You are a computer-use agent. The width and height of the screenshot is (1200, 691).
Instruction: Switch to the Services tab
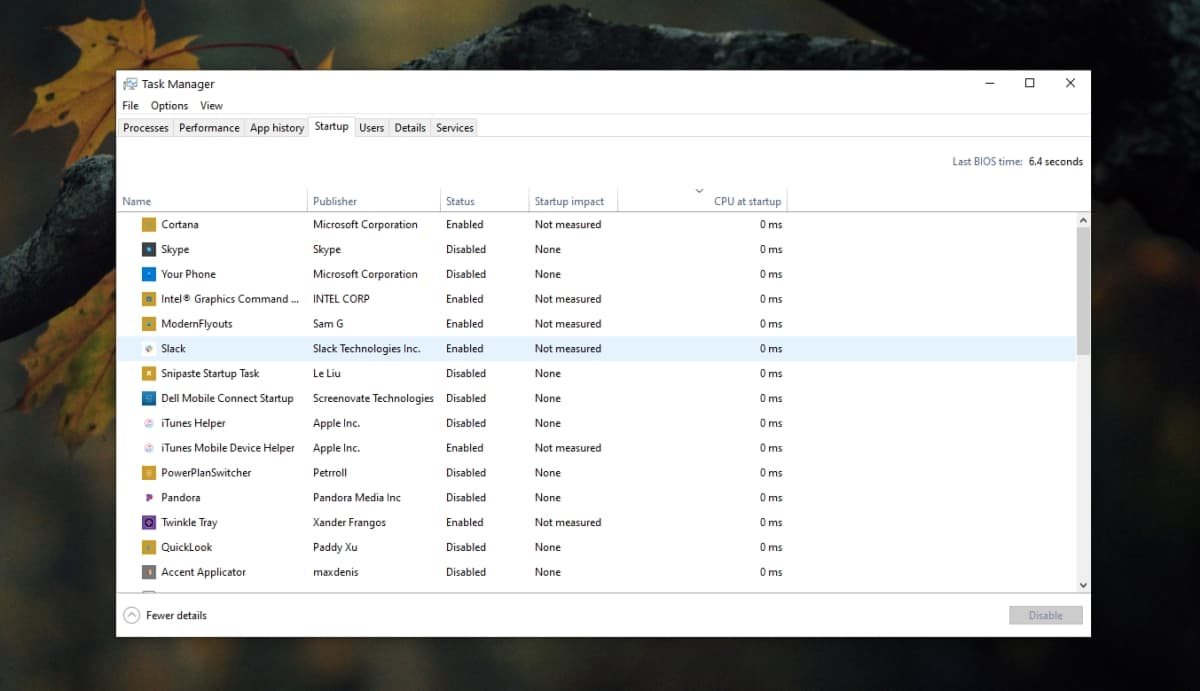(455, 128)
